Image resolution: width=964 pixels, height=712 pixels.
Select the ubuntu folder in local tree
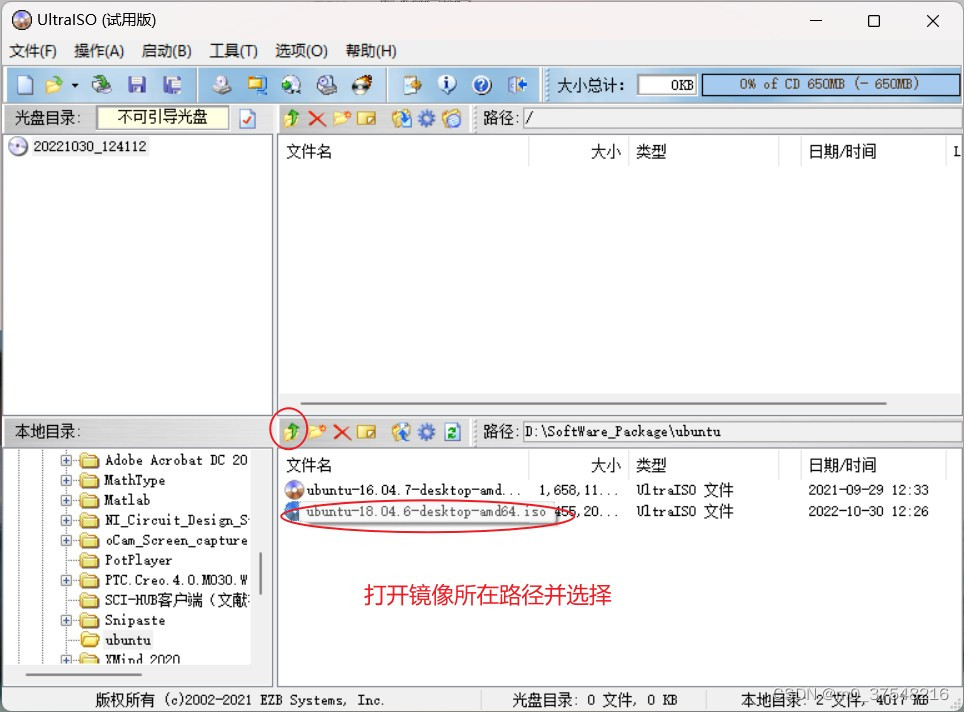(x=128, y=640)
